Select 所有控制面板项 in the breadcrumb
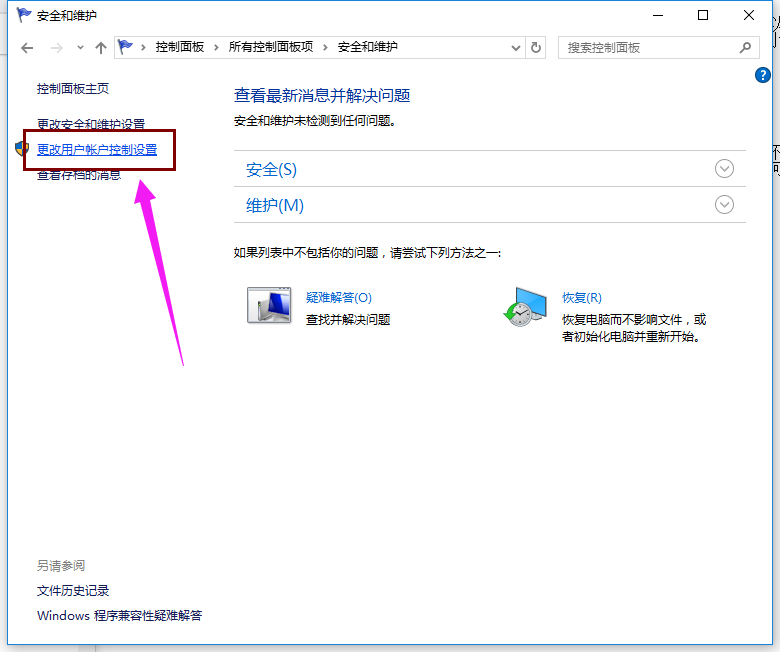Viewport: 780px width, 652px height. [270, 47]
